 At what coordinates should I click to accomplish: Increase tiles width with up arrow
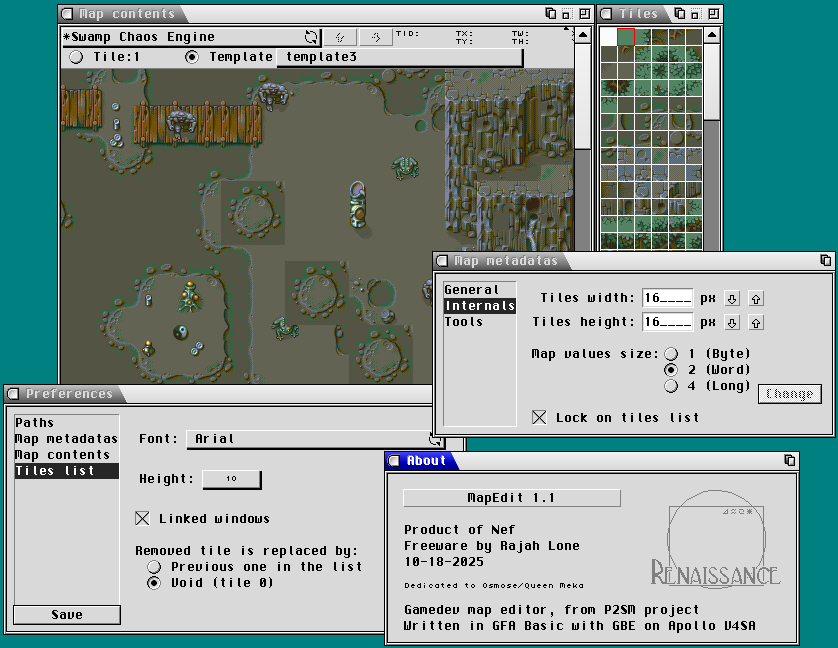(x=756, y=298)
